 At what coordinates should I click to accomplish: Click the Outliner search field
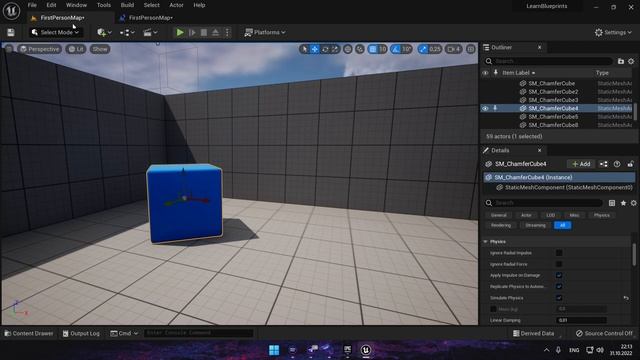549,61
